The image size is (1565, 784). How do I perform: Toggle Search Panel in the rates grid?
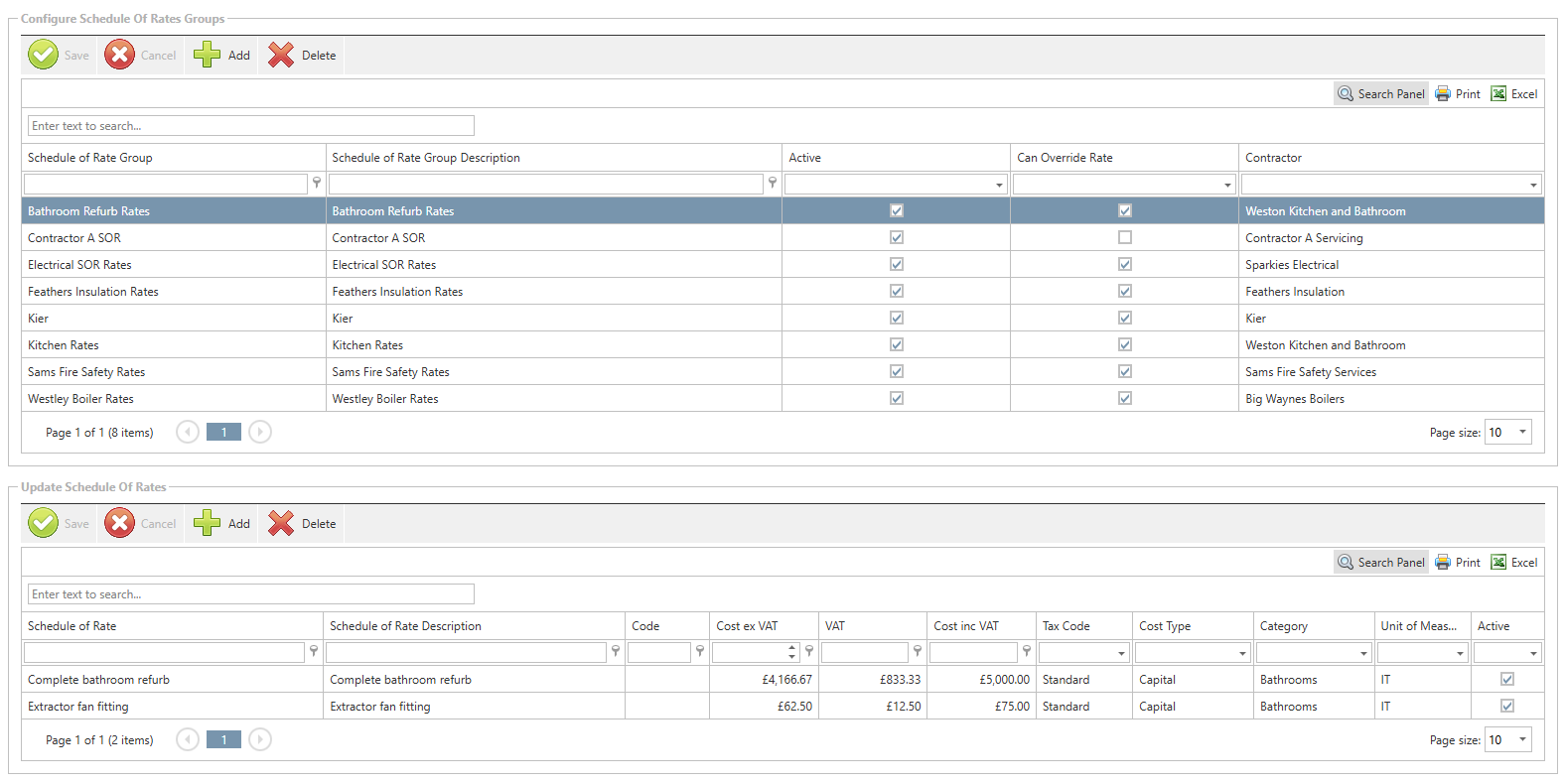[x=1380, y=563]
